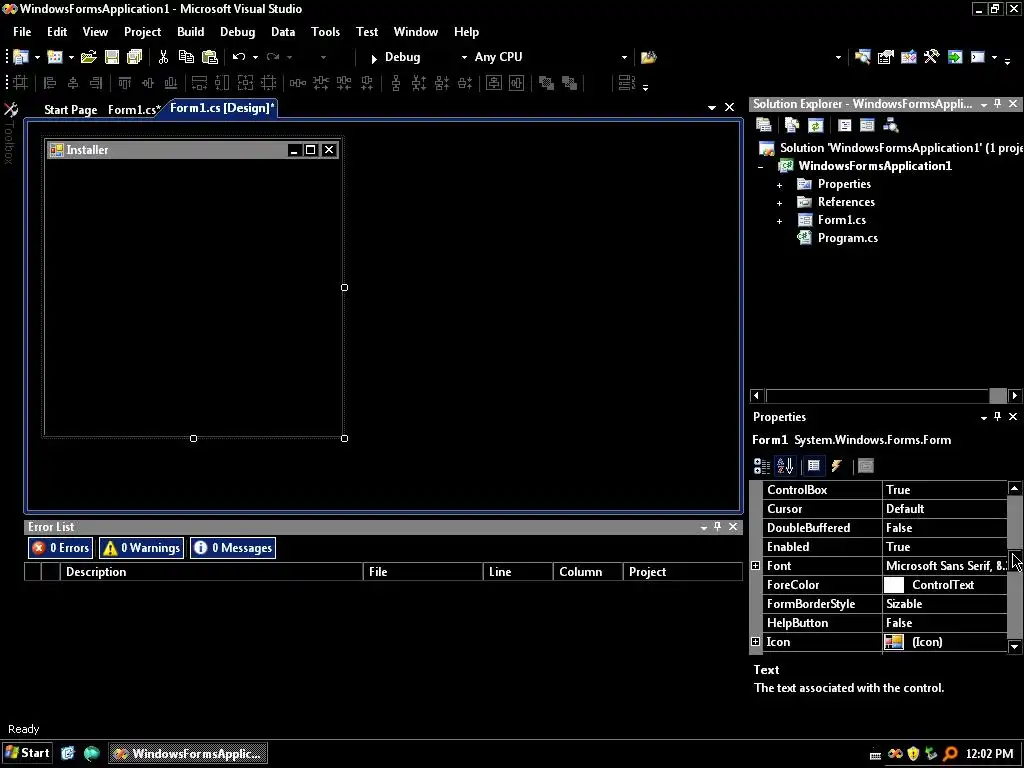Screen dimensions: 1024x768
Task: Click the Add New Item toolbar icon
Action: [56, 57]
